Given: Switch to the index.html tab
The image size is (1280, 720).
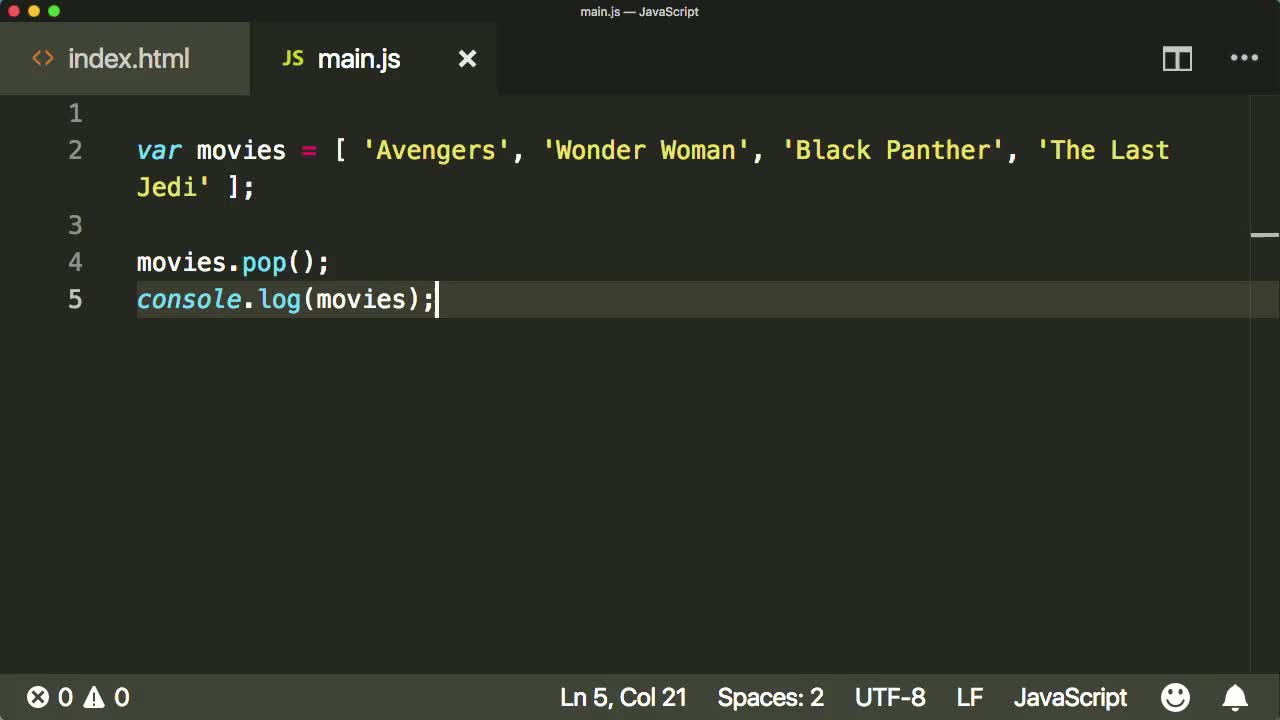Looking at the screenshot, I should click(x=128, y=59).
